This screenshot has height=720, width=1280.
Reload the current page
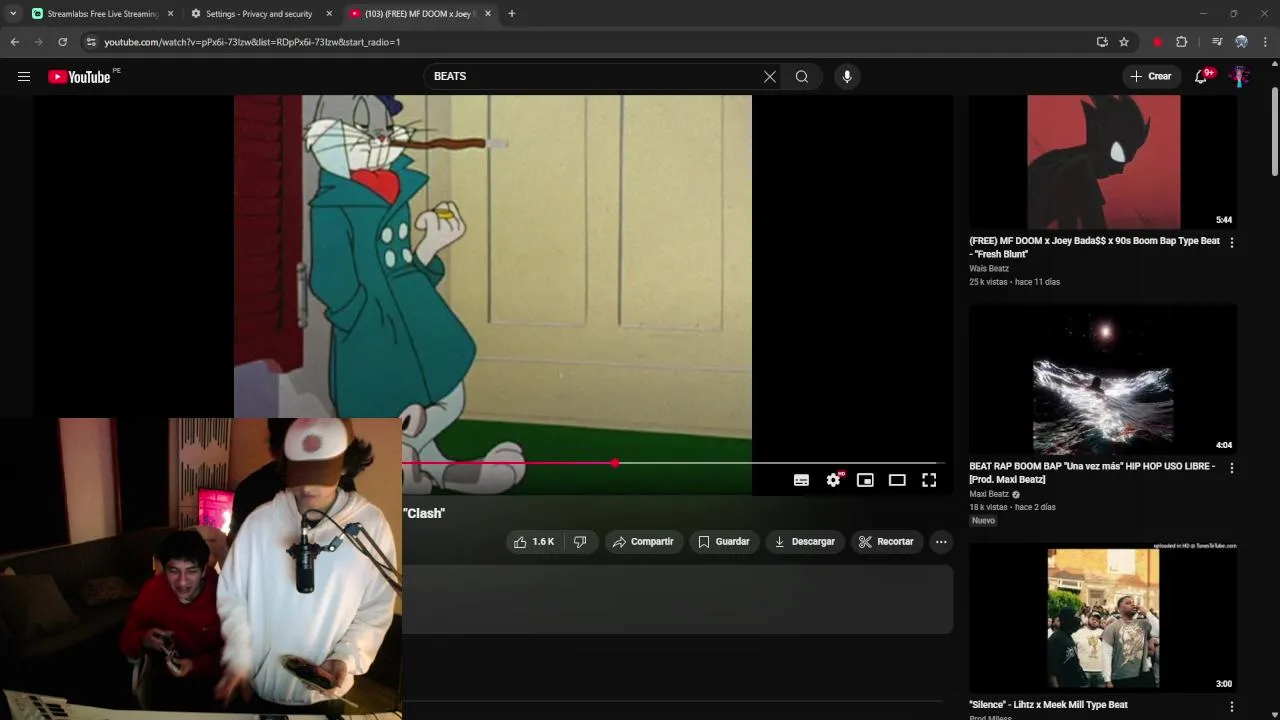click(x=62, y=42)
